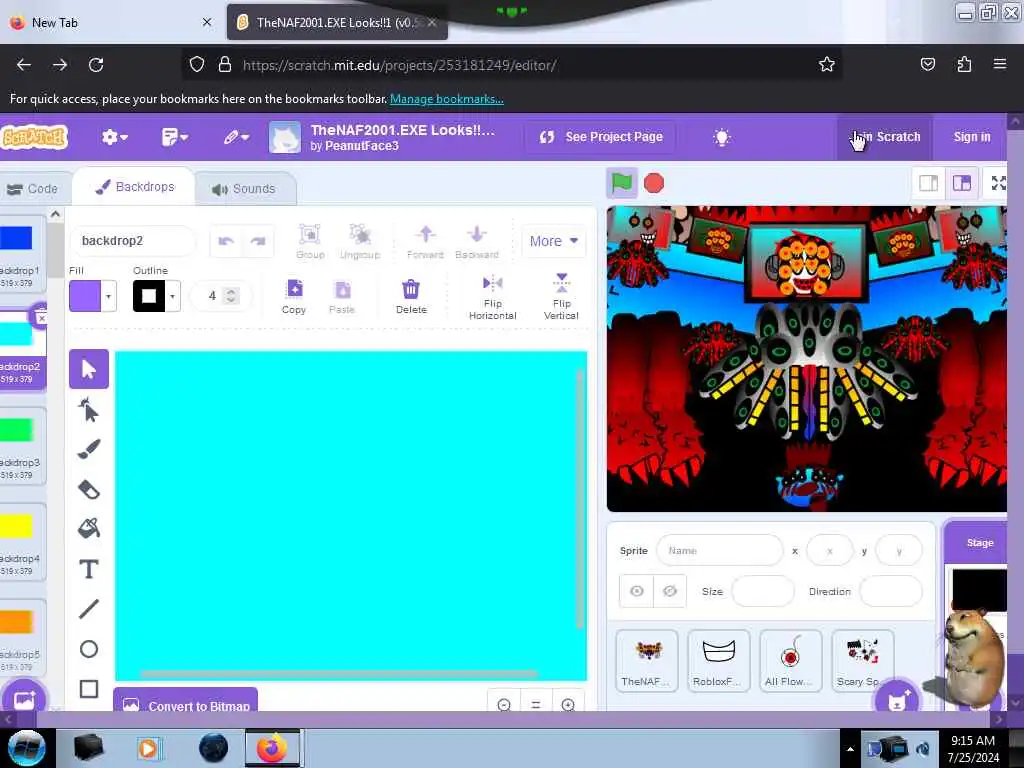Select the All Flow... sprite

(790, 660)
